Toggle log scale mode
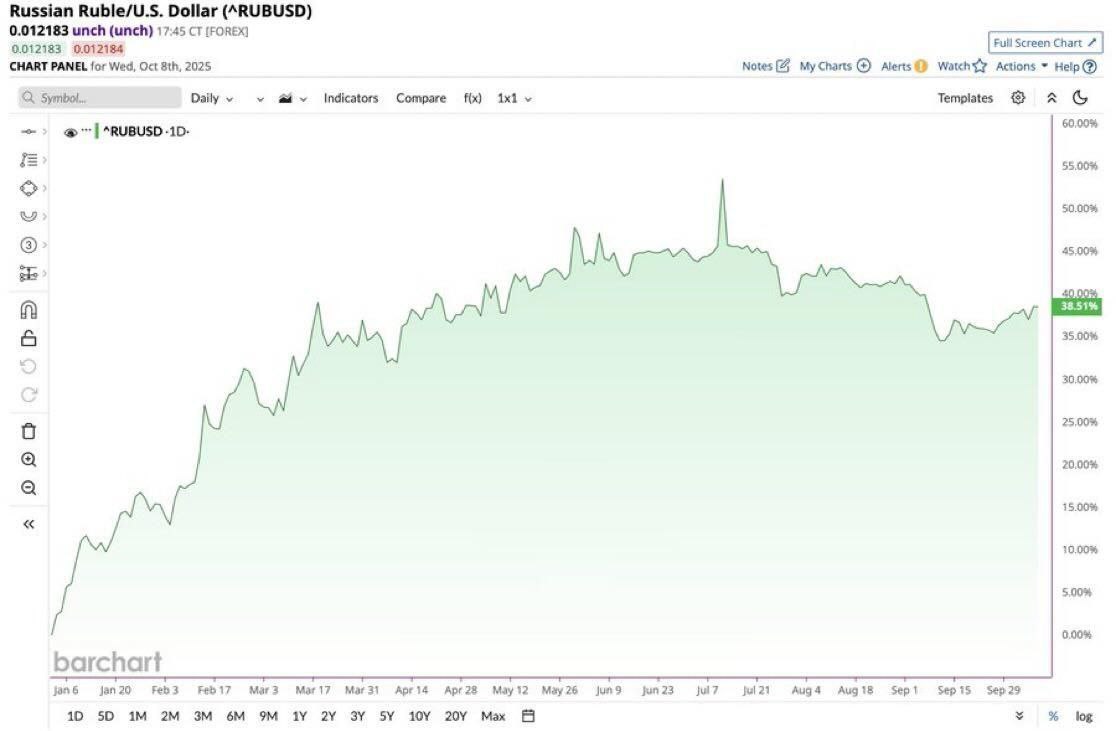The height and width of the screenshot is (731, 1116). [x=1084, y=716]
